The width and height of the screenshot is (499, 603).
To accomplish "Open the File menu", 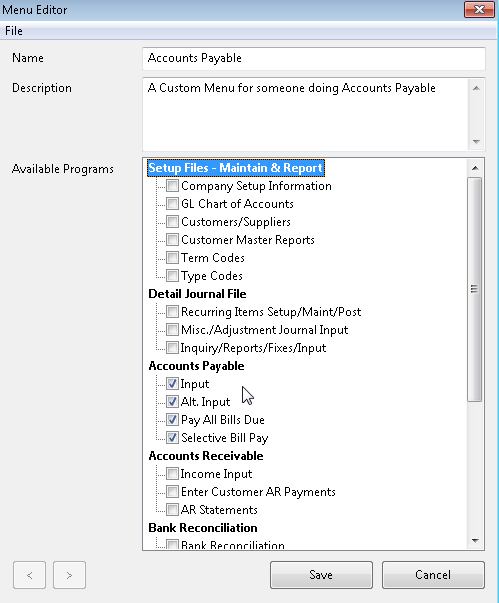I will coord(14,31).
